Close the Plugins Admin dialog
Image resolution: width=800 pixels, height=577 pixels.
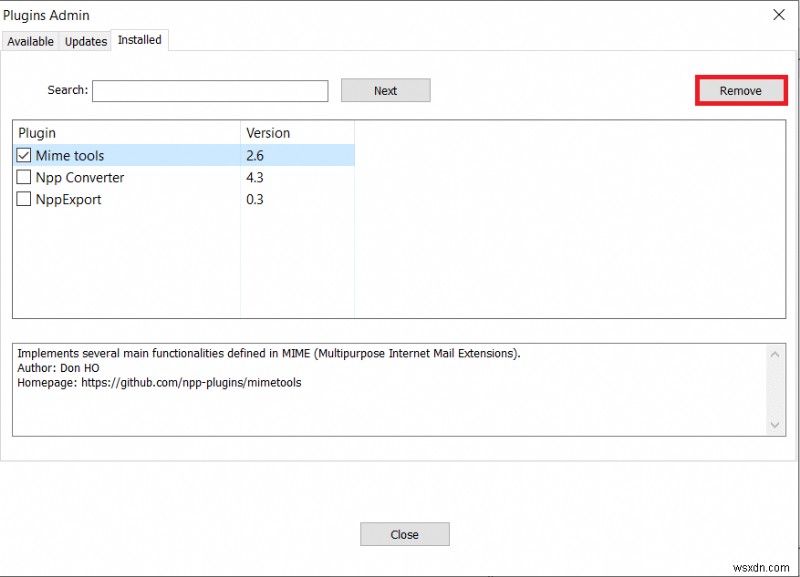coord(404,533)
